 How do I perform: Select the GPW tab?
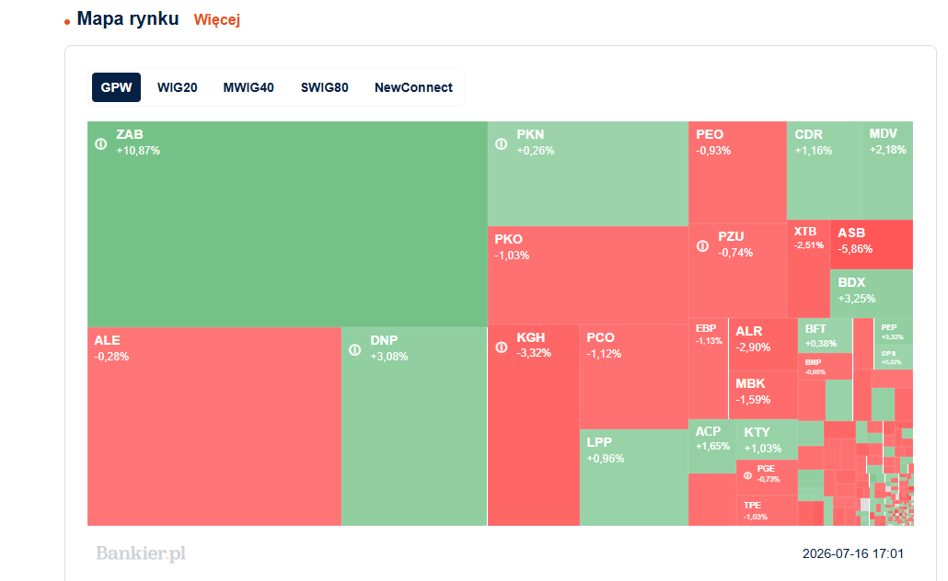coord(116,88)
